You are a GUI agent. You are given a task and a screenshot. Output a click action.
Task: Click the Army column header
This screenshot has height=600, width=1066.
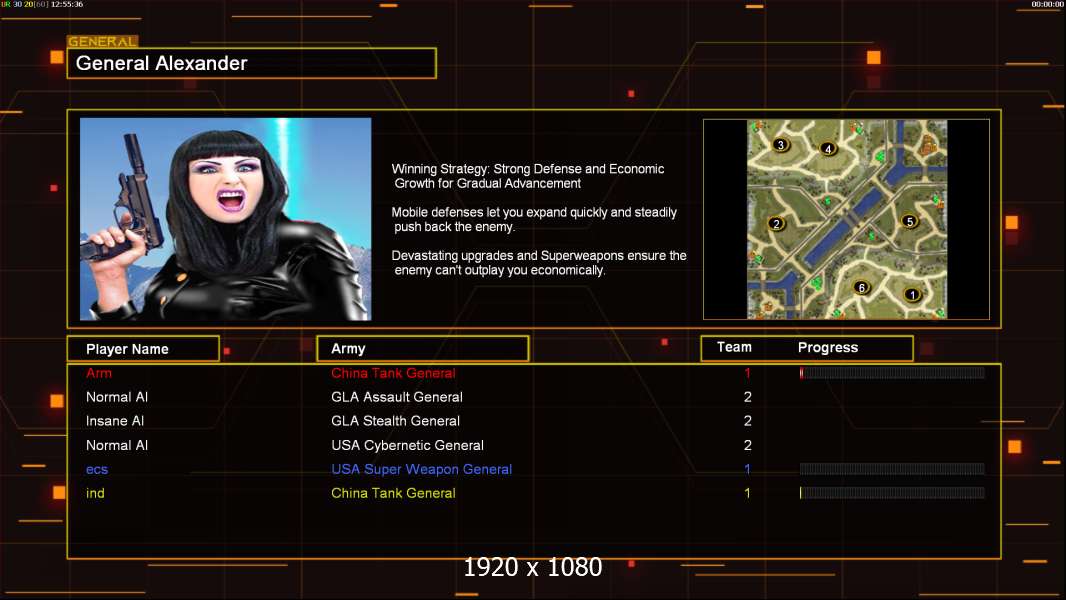click(422, 349)
